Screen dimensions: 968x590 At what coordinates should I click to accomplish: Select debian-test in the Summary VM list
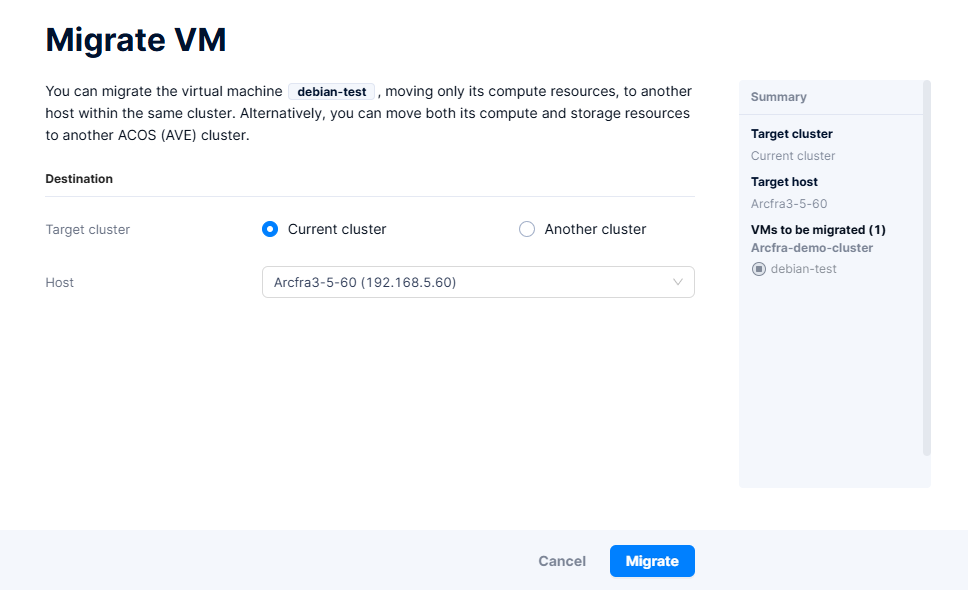point(803,269)
